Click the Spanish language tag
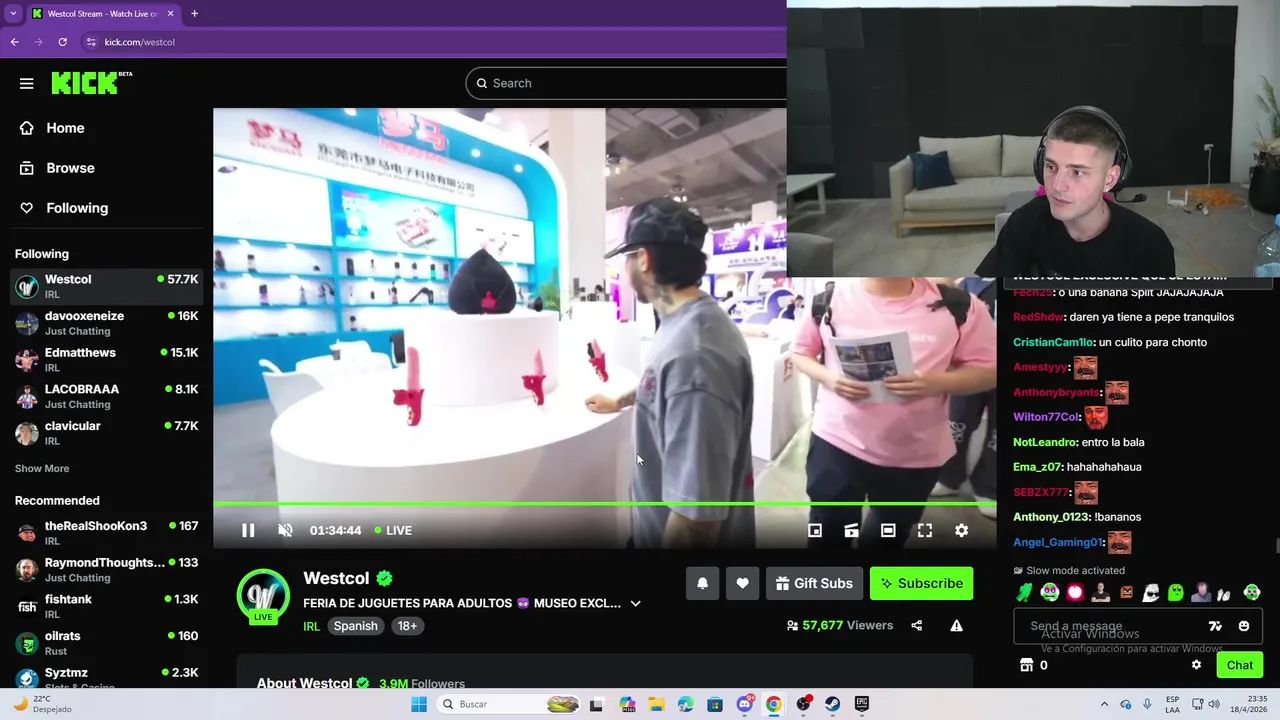1280x720 pixels. (355, 626)
